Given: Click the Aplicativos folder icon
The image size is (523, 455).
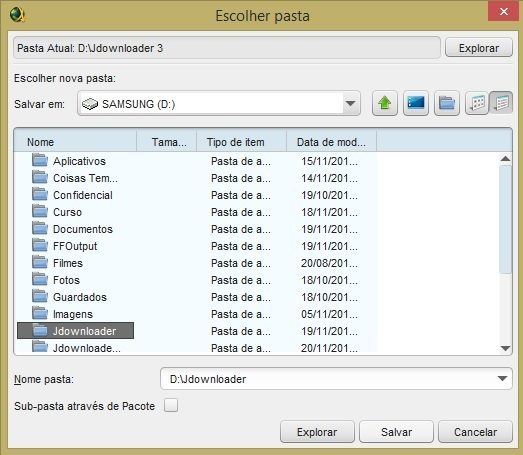Looking at the screenshot, I should (40, 160).
